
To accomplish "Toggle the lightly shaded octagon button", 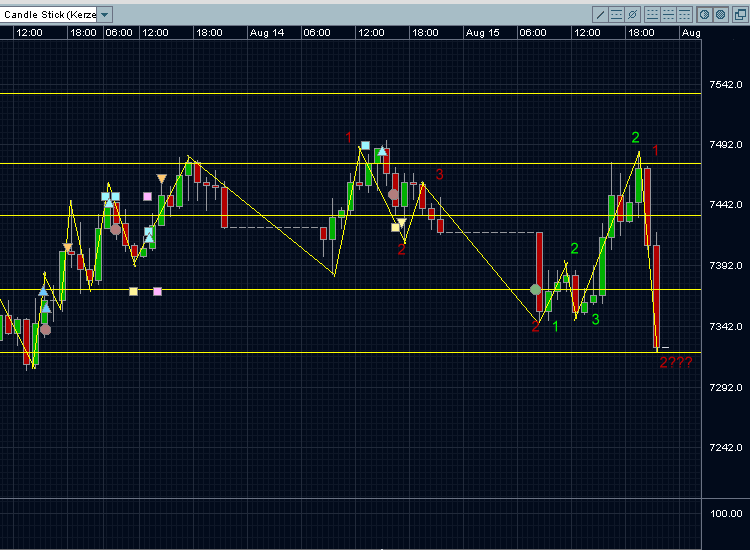I will (x=705, y=14).
